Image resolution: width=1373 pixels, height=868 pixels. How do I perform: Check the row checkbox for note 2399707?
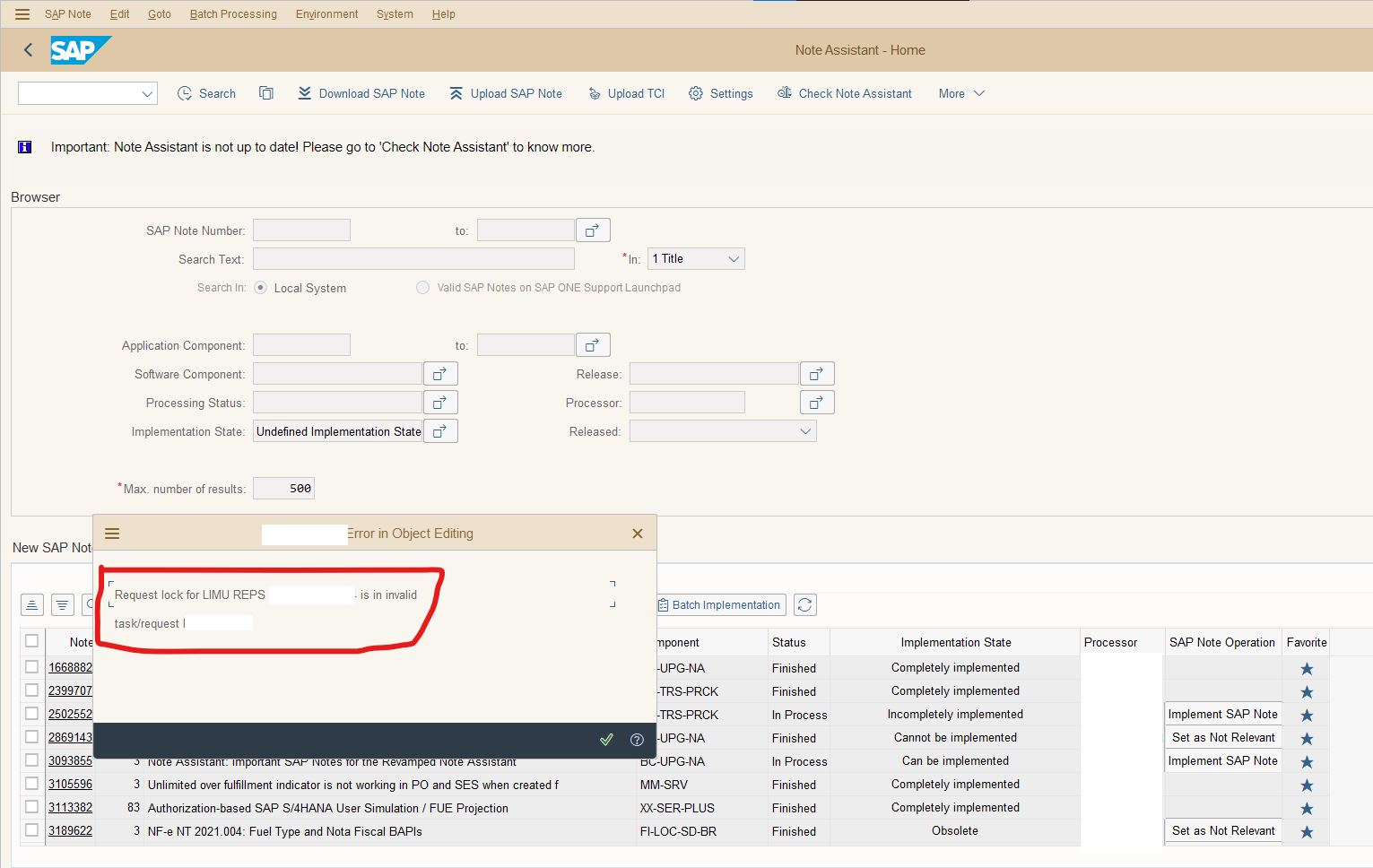coord(32,690)
